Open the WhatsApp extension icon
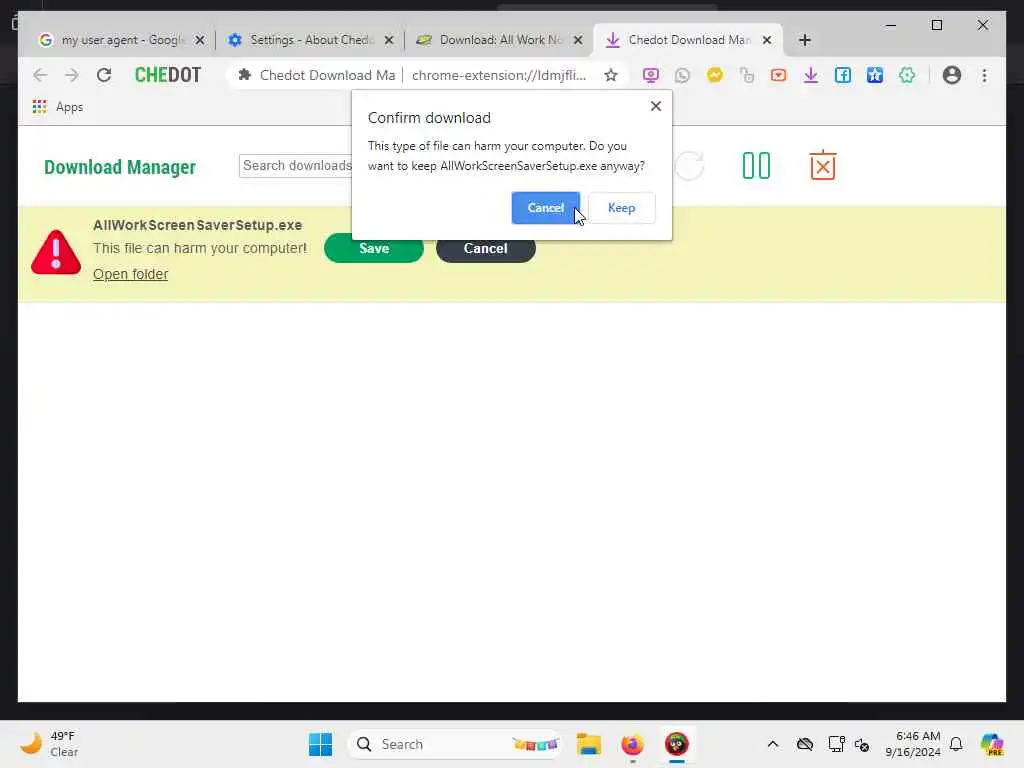The image size is (1024, 768). 682,75
